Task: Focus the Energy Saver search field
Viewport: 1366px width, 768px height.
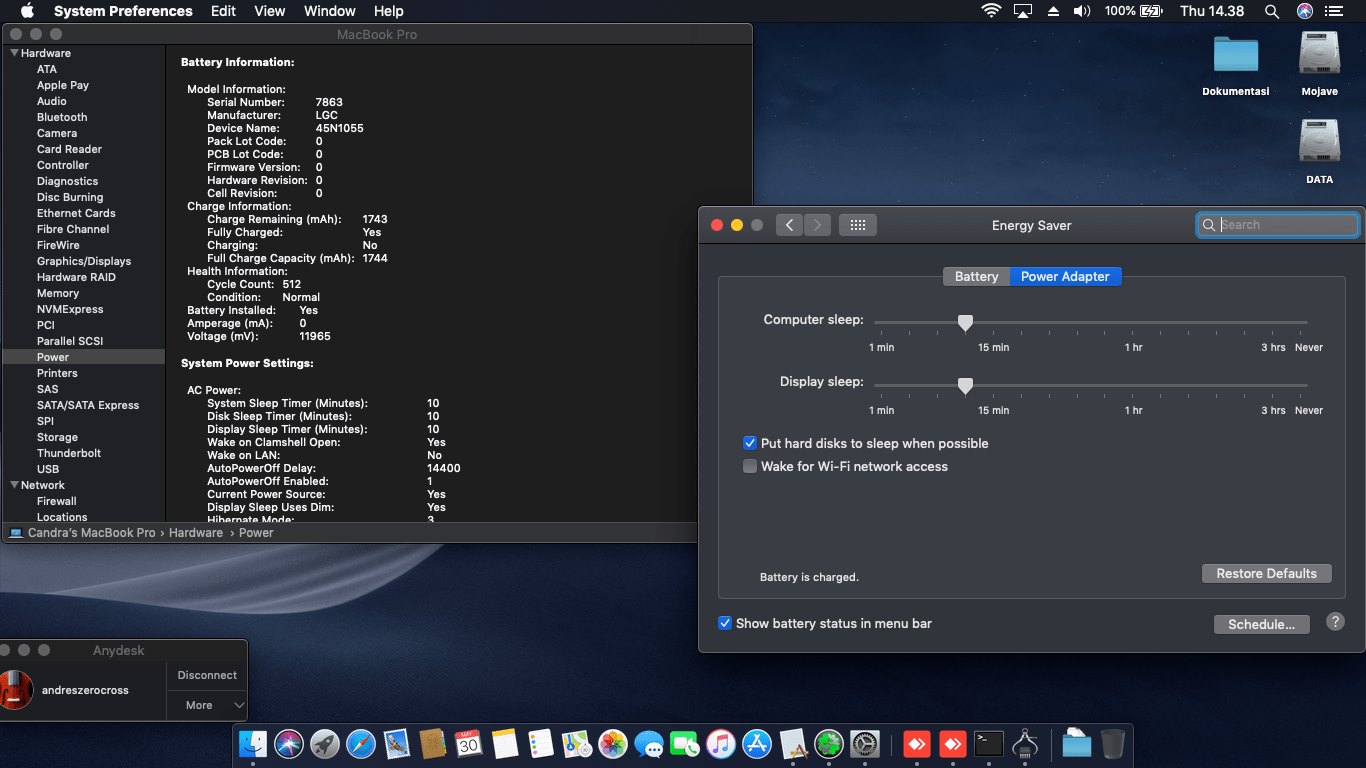Action: tap(1278, 225)
